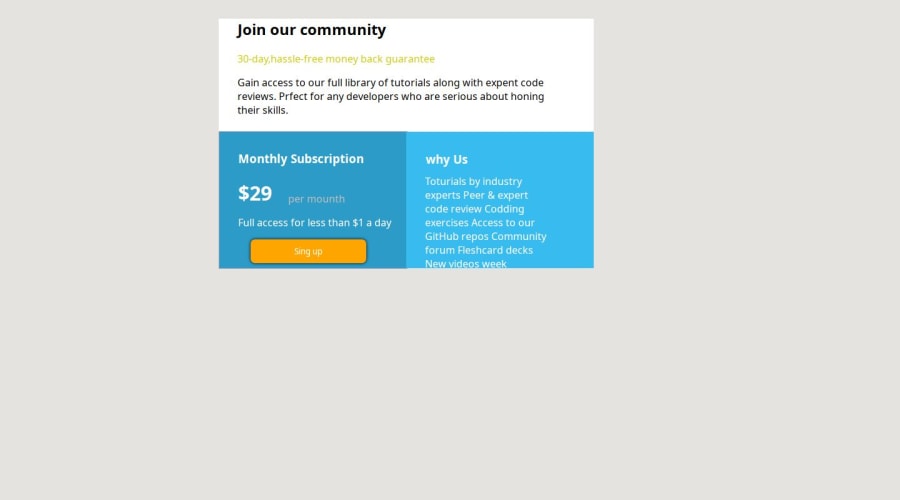Viewport: 900px width, 500px height.
Task: Select the why Us heading
Action: [x=447, y=160]
